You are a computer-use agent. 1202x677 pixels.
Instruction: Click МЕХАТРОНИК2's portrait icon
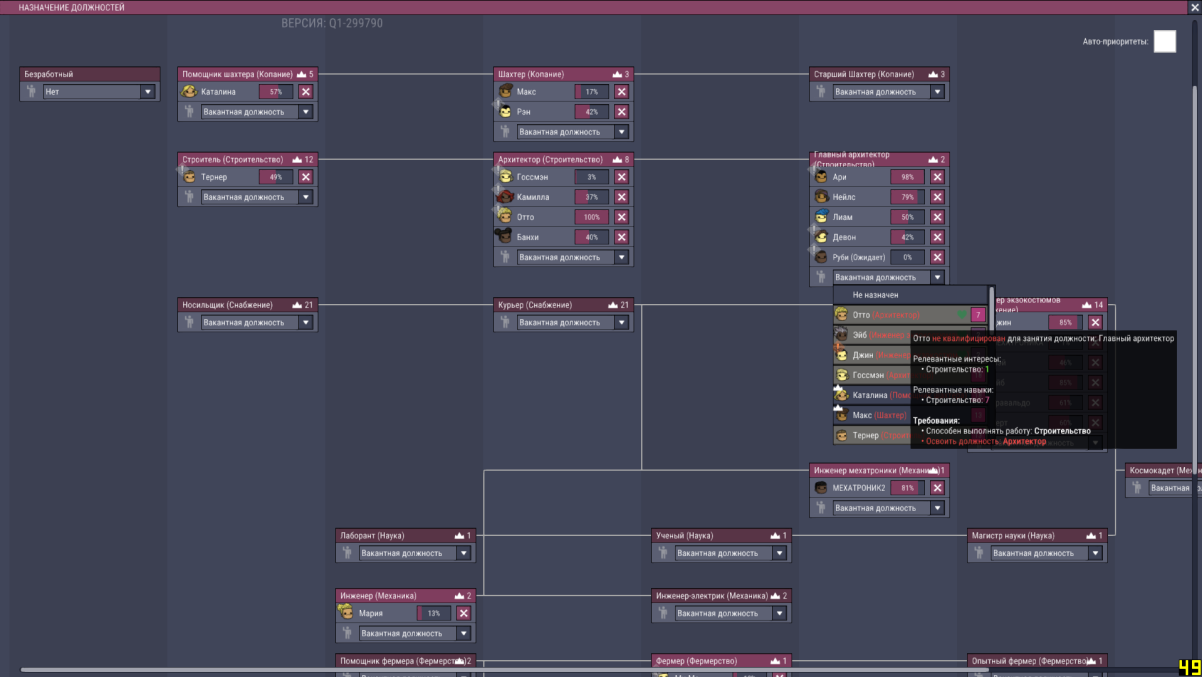point(821,488)
